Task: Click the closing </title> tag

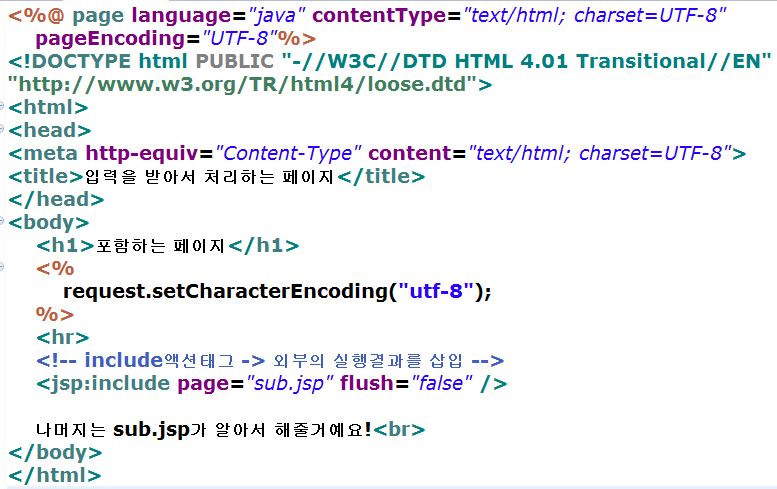Action: coord(381,176)
